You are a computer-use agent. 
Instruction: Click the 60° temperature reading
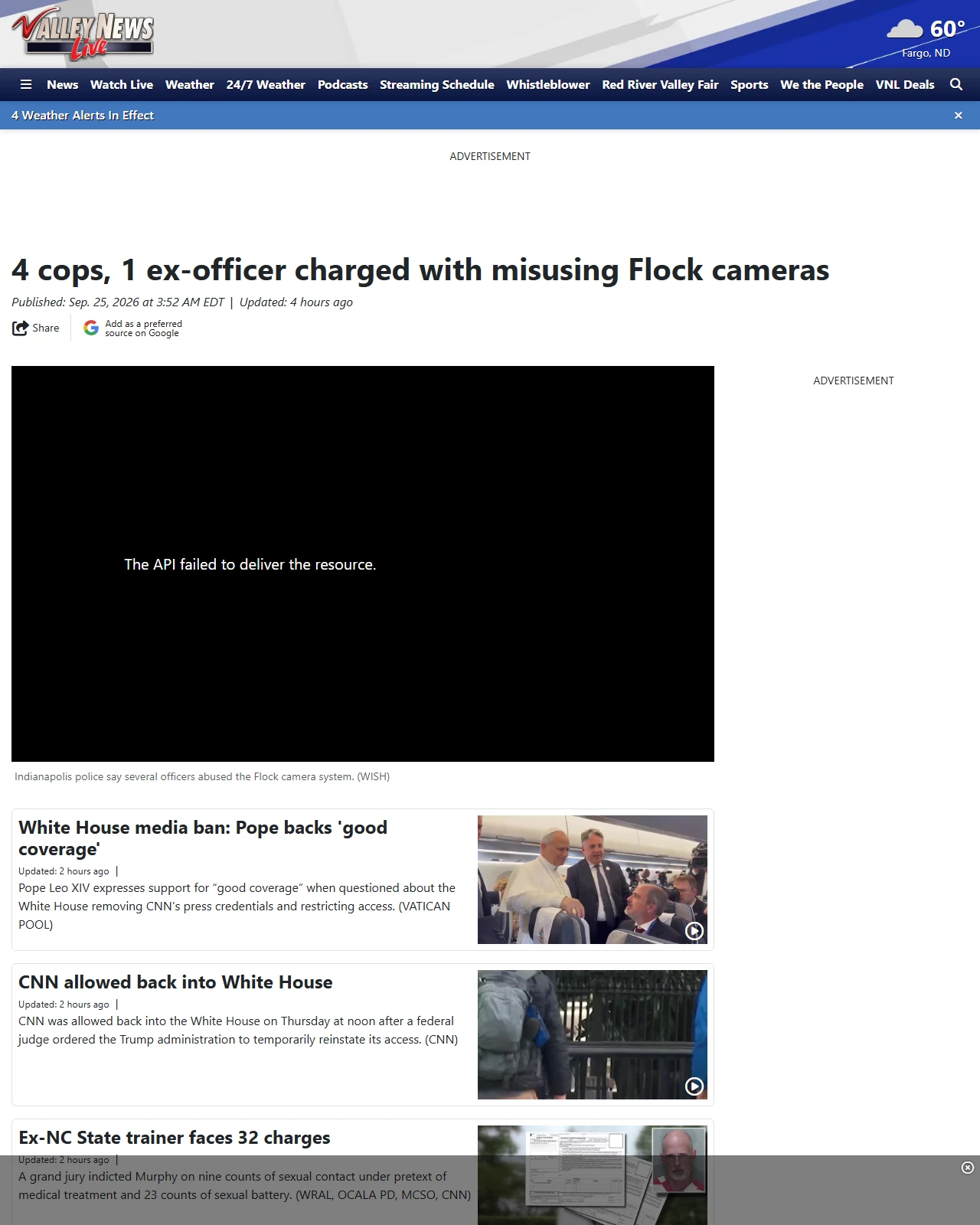click(x=948, y=29)
